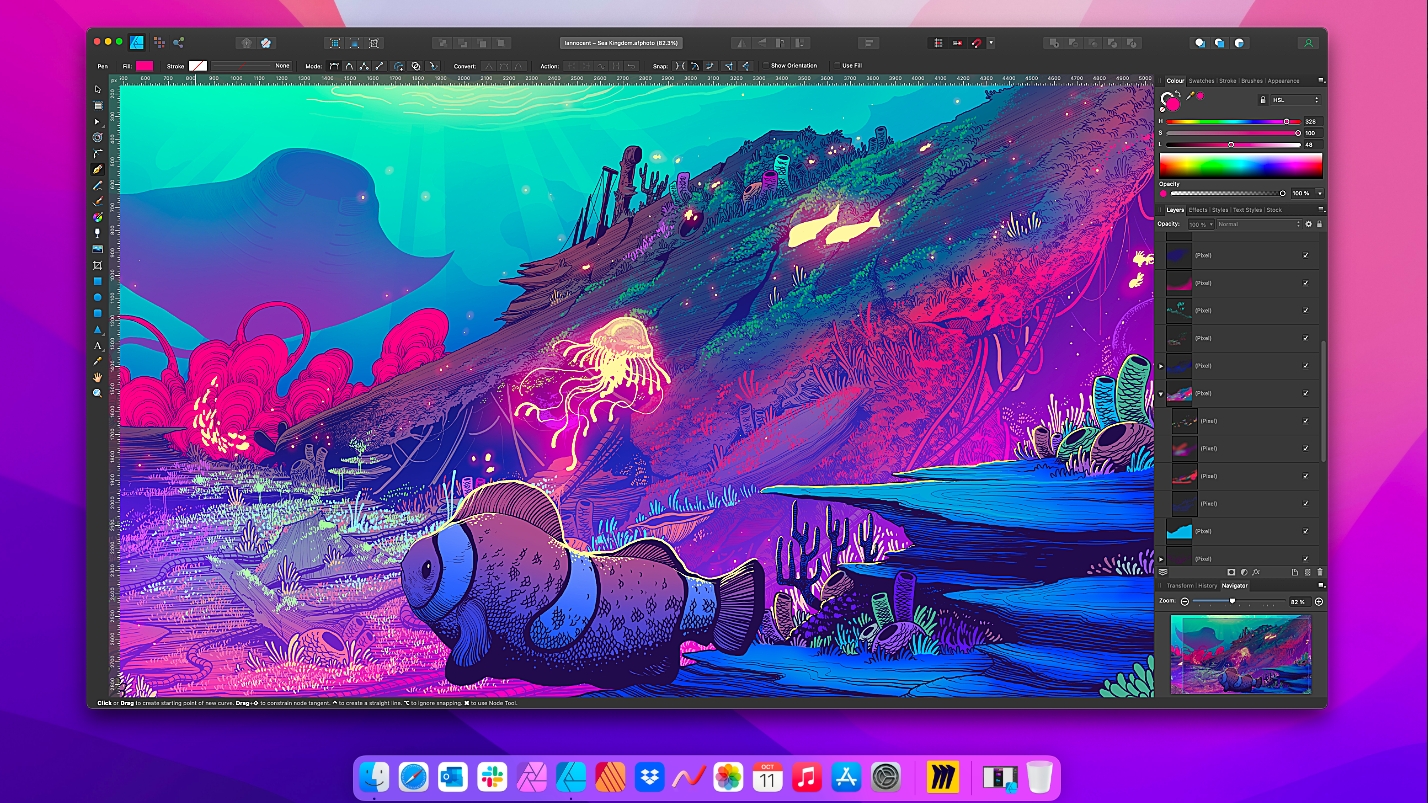The width and height of the screenshot is (1428, 803).
Task: Select the Pencil tool
Action: tap(98, 185)
